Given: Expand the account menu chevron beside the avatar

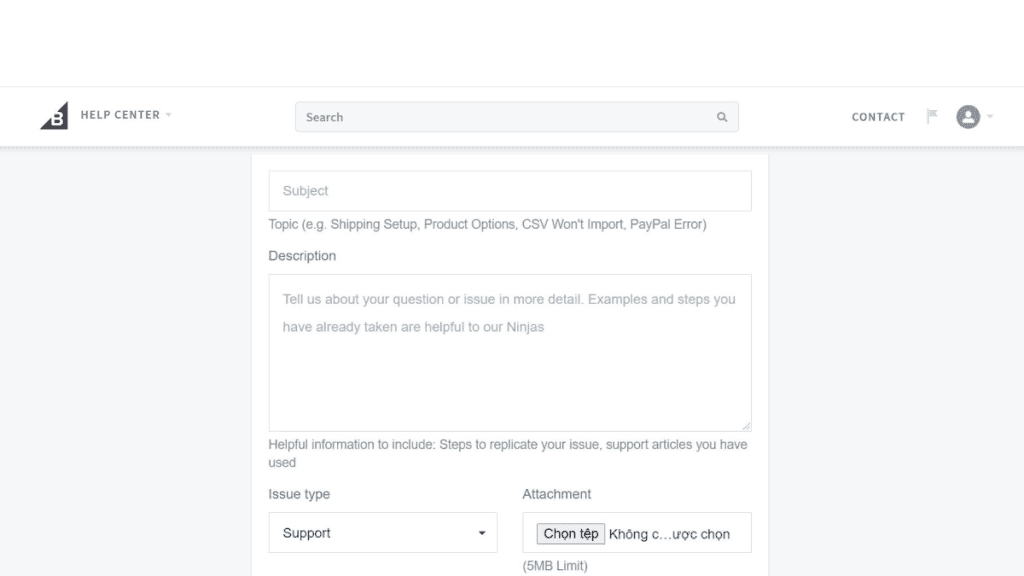Looking at the screenshot, I should point(988,118).
